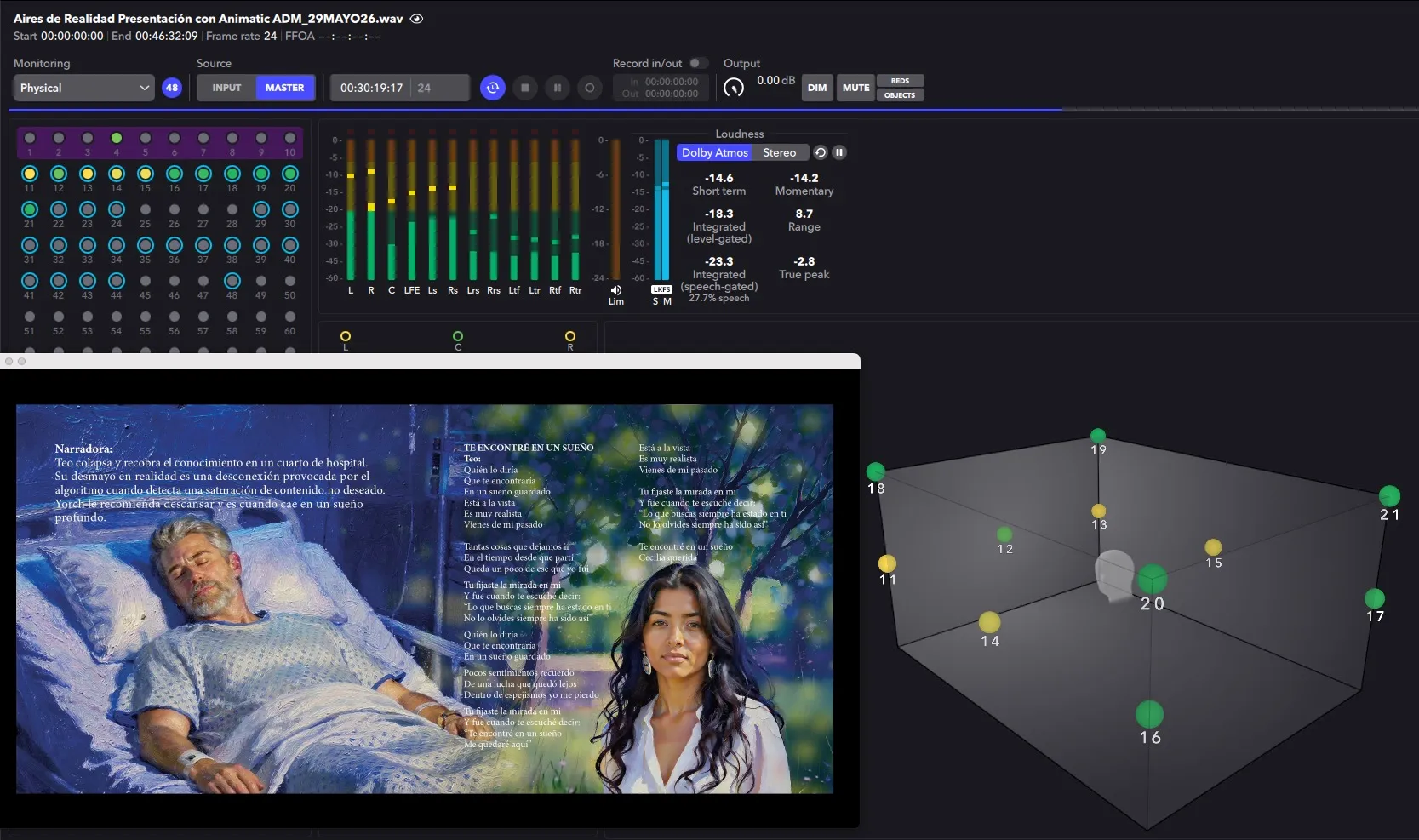Click bed channel 10 status indicator
The width and height of the screenshot is (1419, 840).
pos(290,138)
